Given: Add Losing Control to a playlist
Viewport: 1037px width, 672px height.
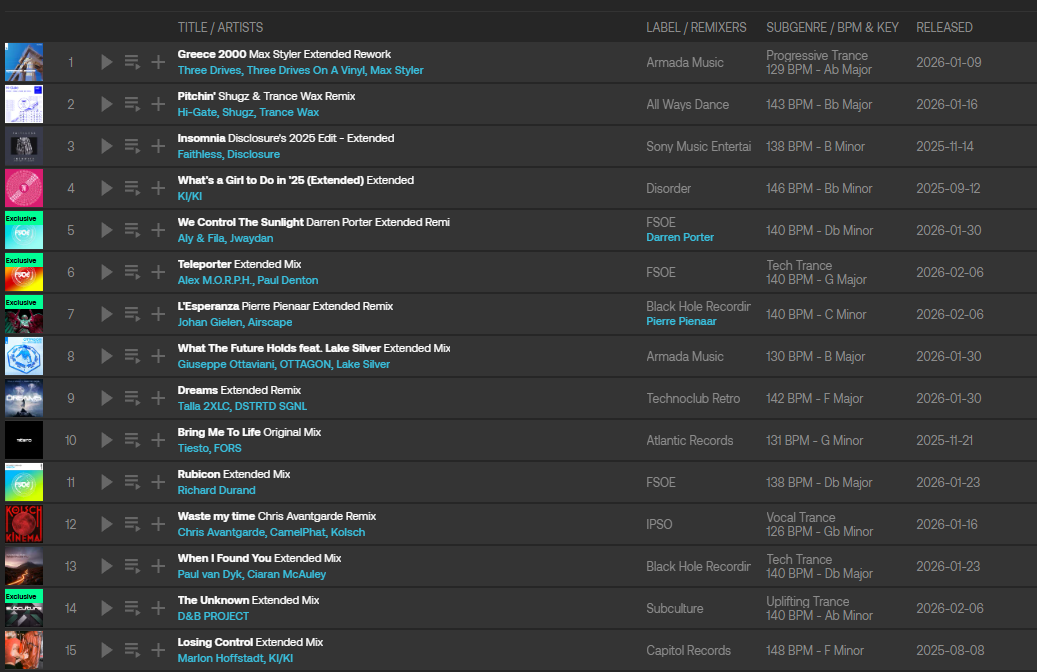Looking at the screenshot, I should tap(158, 650).
